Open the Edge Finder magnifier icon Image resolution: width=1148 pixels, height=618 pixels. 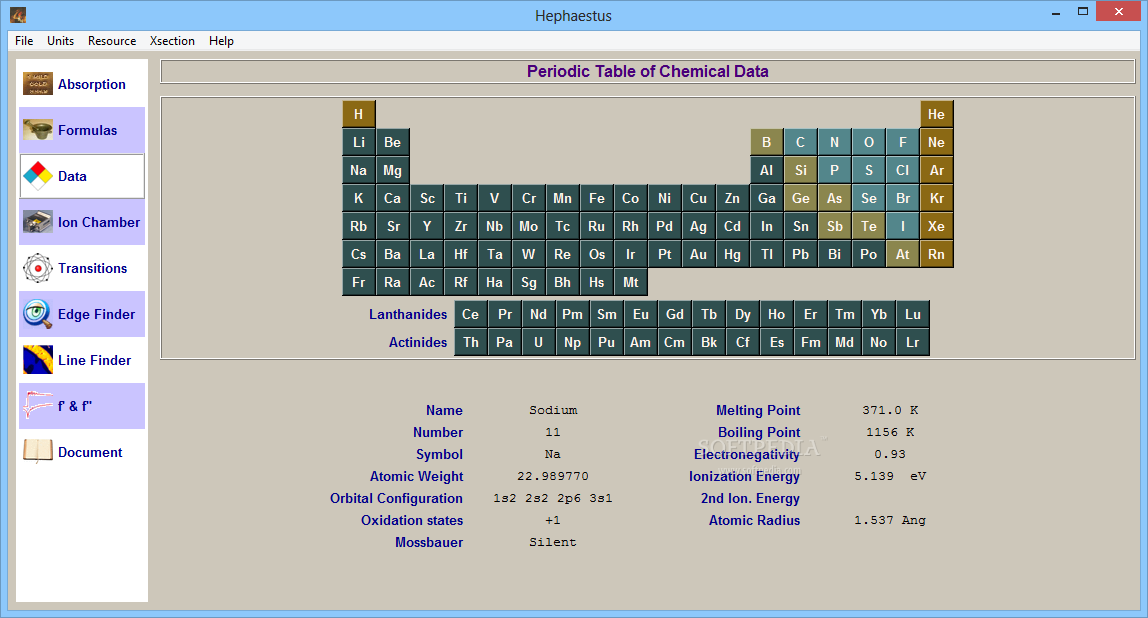click(x=37, y=314)
